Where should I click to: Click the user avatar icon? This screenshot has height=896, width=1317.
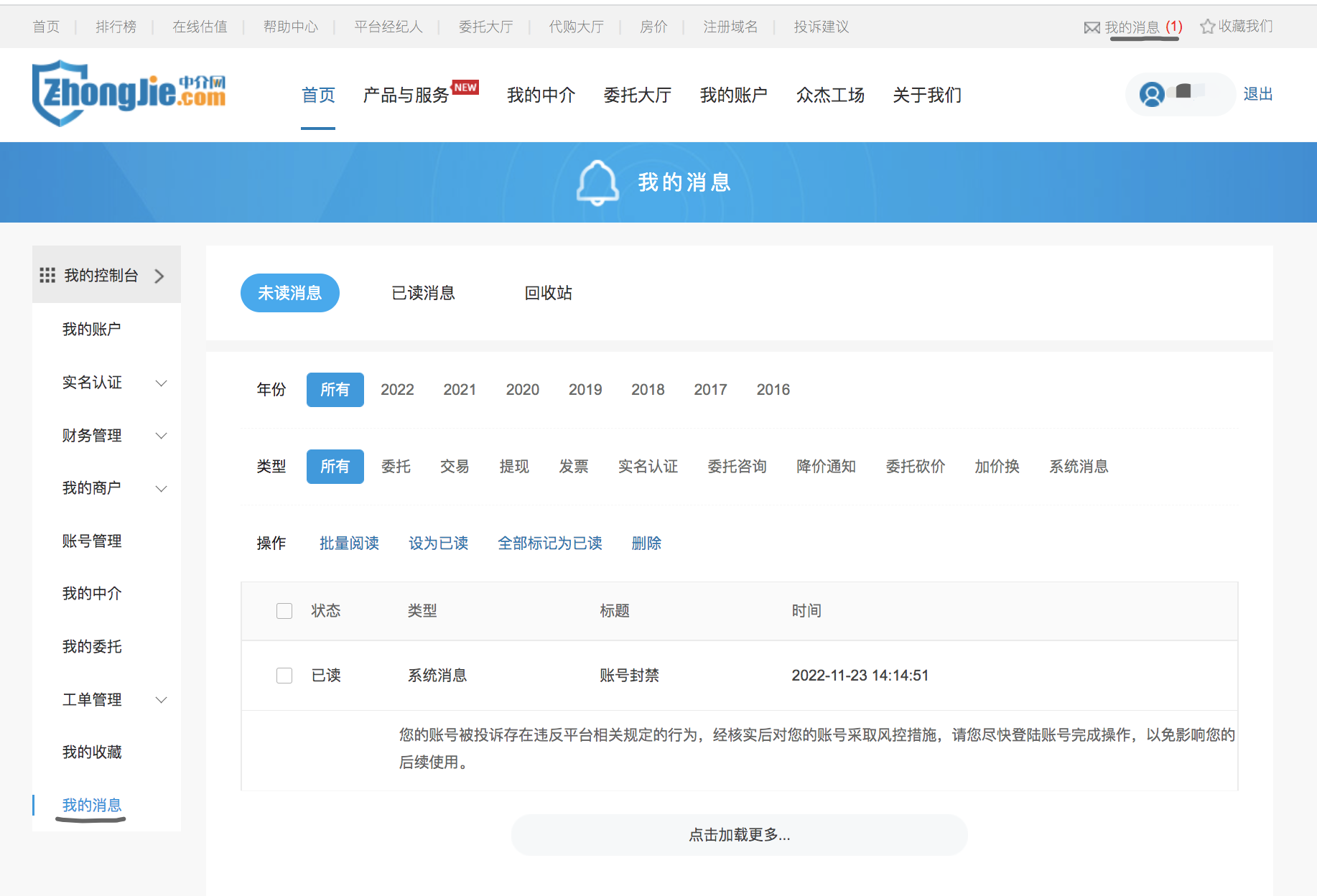tap(1152, 94)
